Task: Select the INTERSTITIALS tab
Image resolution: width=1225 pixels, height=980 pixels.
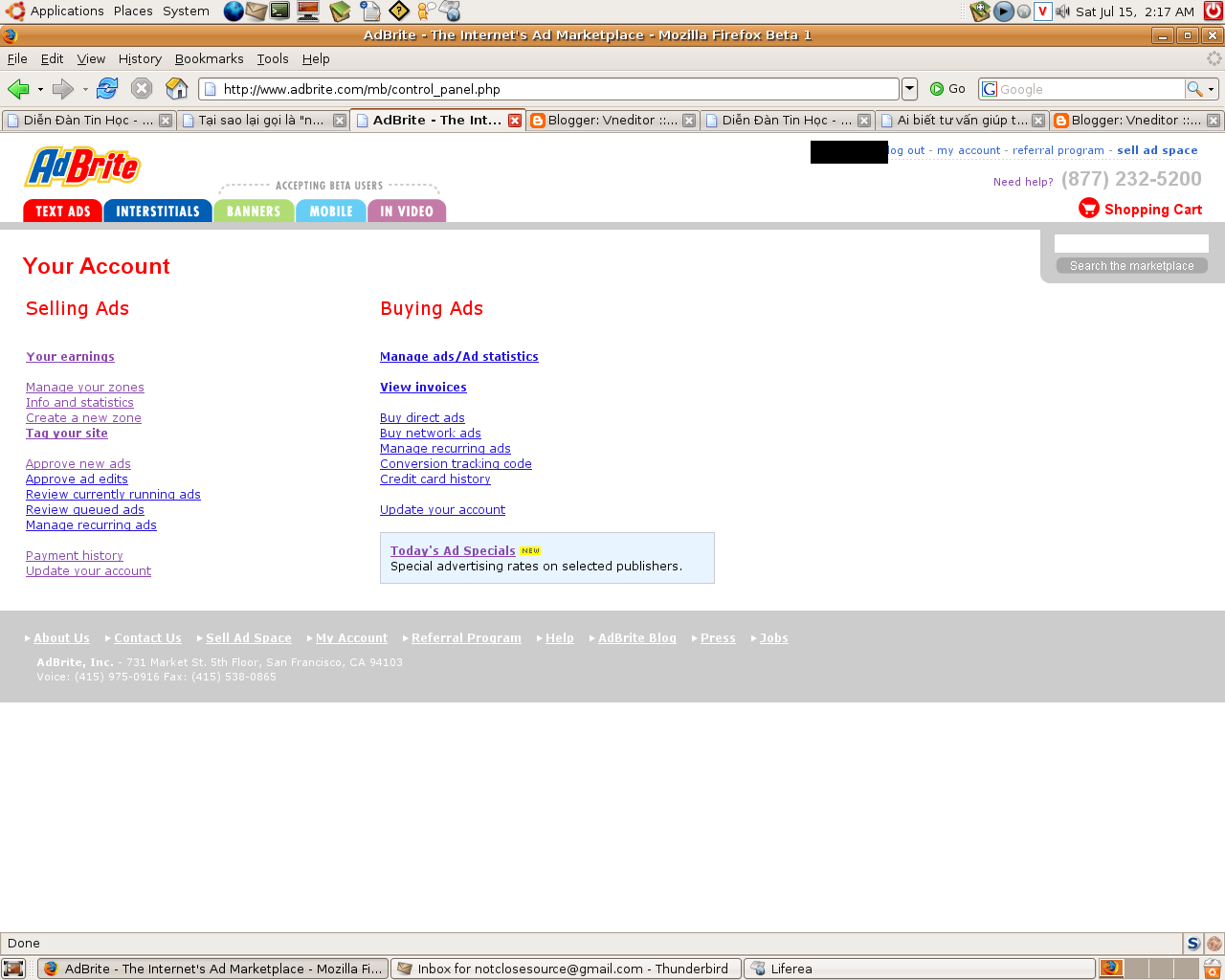Action: coord(158,211)
